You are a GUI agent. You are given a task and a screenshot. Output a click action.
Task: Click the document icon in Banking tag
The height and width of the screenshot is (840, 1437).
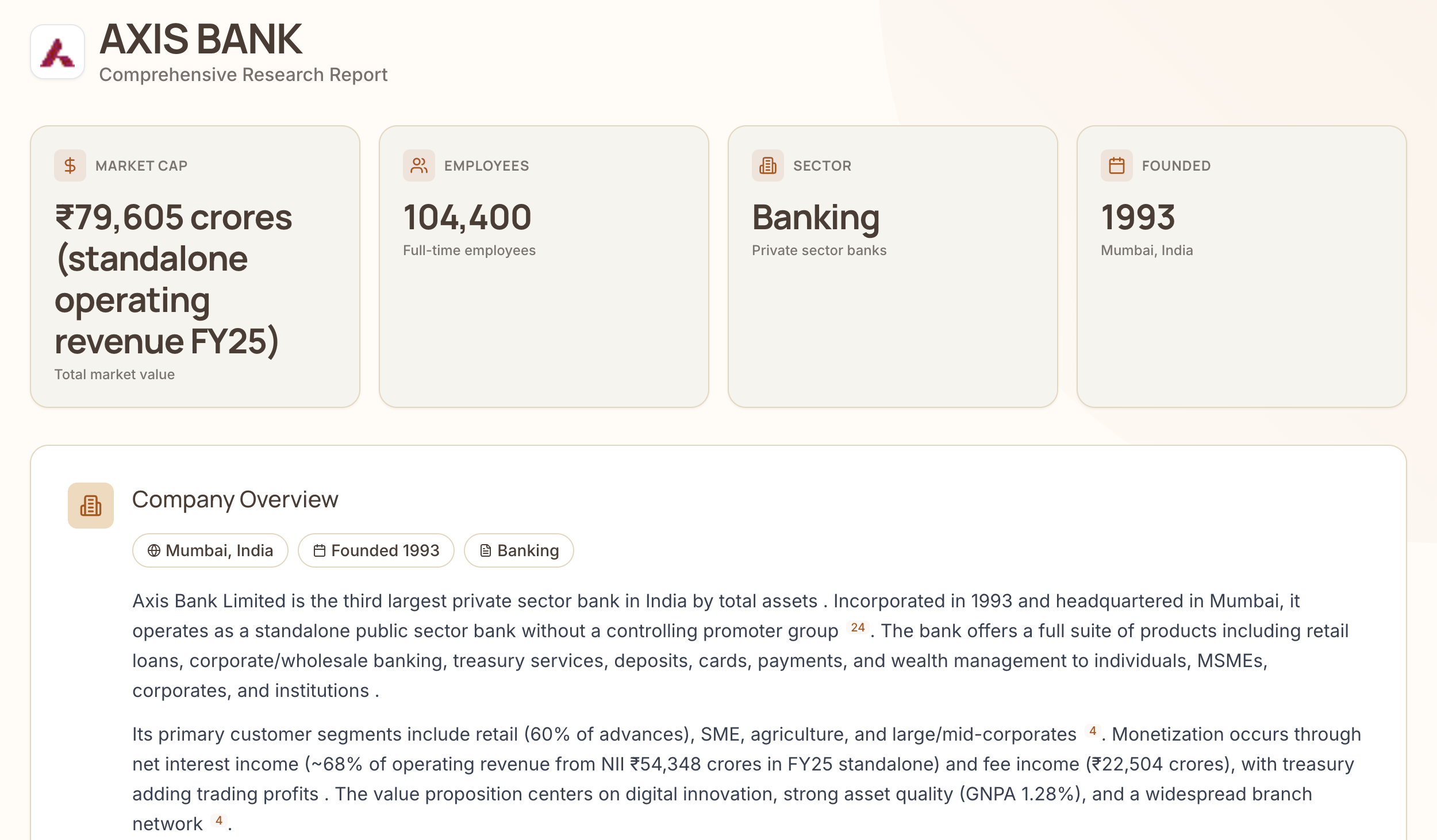pos(486,550)
